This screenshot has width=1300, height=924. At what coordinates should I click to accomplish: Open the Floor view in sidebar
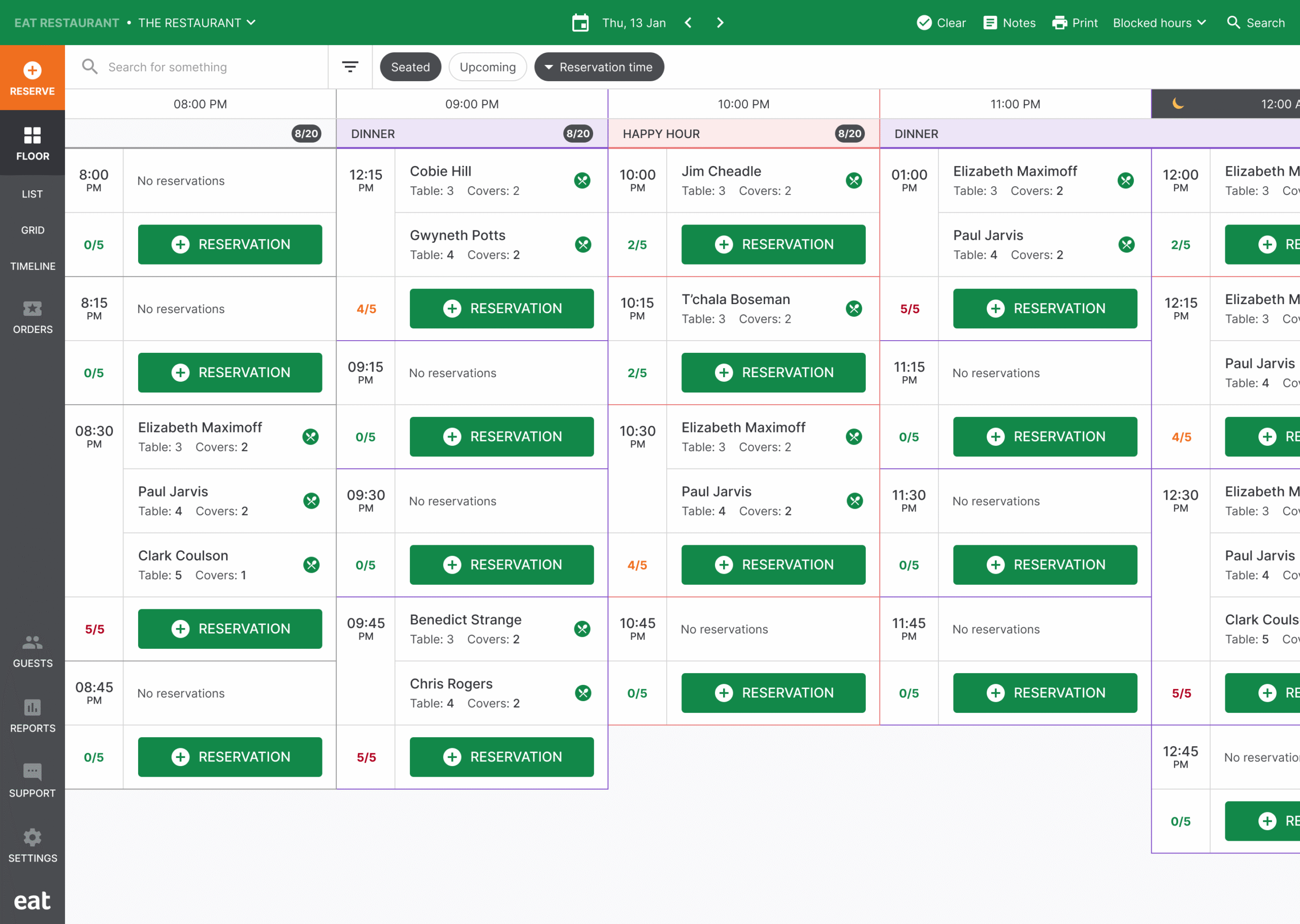point(32,142)
